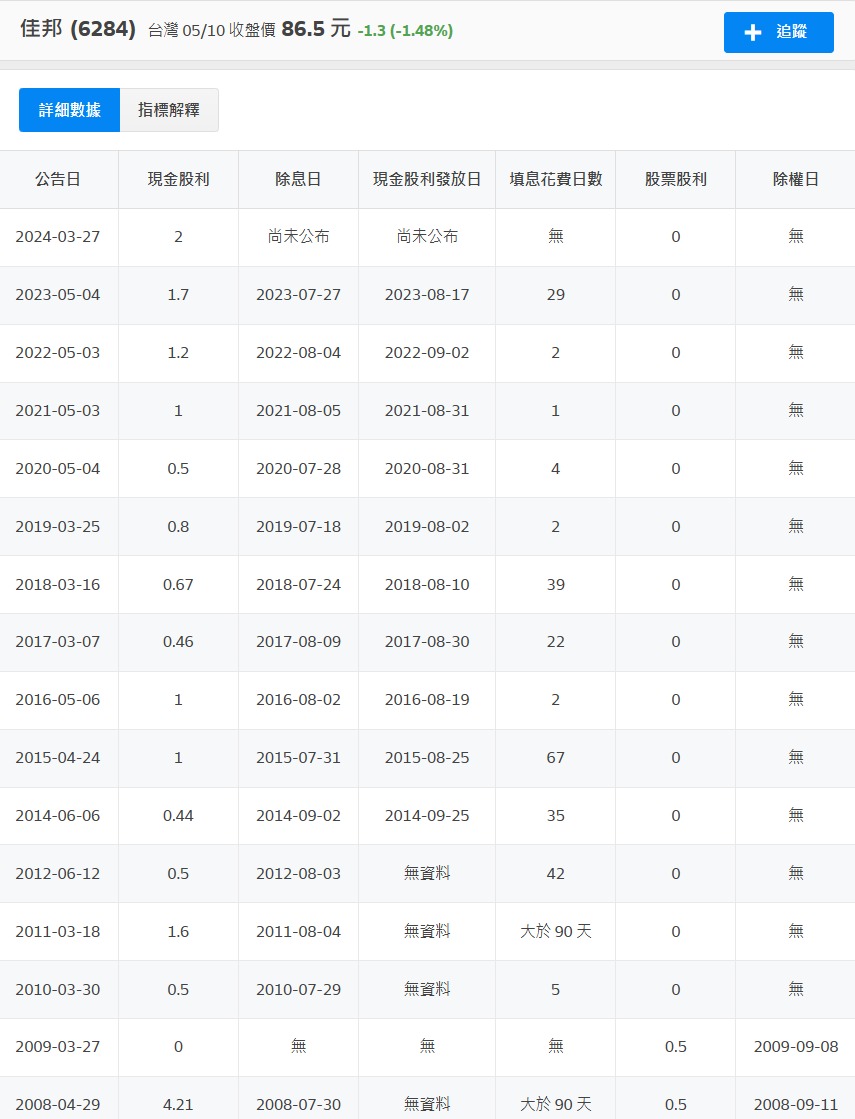
Task: Click the 追蹤 follow button
Action: 778,32
